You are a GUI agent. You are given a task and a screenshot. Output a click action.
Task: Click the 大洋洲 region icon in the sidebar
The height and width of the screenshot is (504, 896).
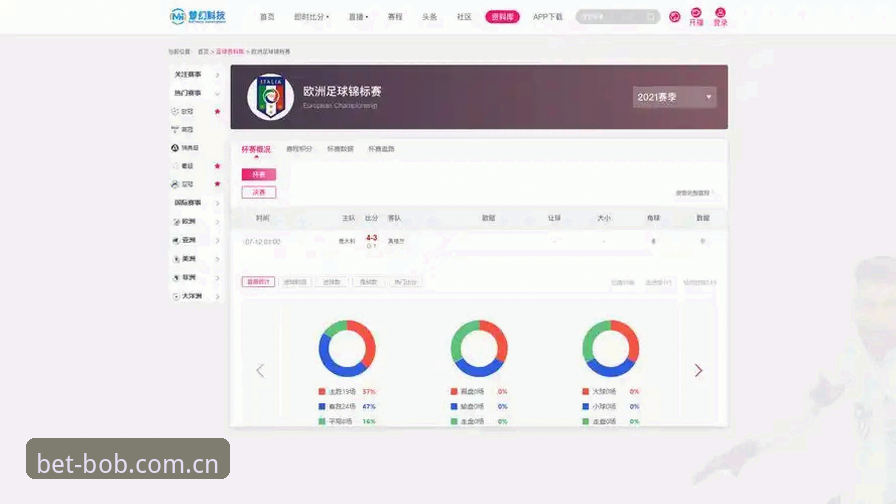[176, 297]
